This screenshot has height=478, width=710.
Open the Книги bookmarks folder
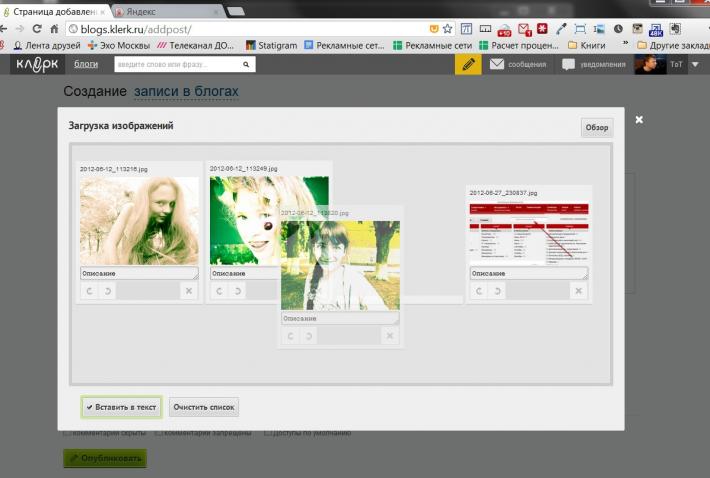tap(587, 45)
